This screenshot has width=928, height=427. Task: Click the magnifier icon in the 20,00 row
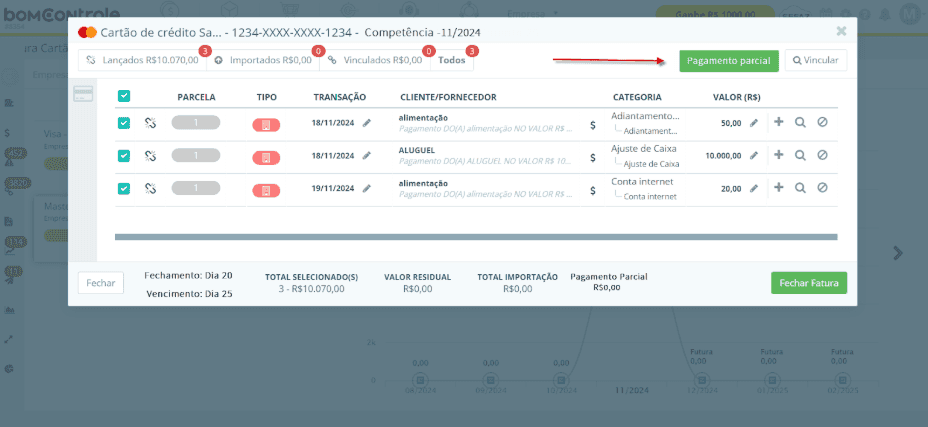point(800,188)
